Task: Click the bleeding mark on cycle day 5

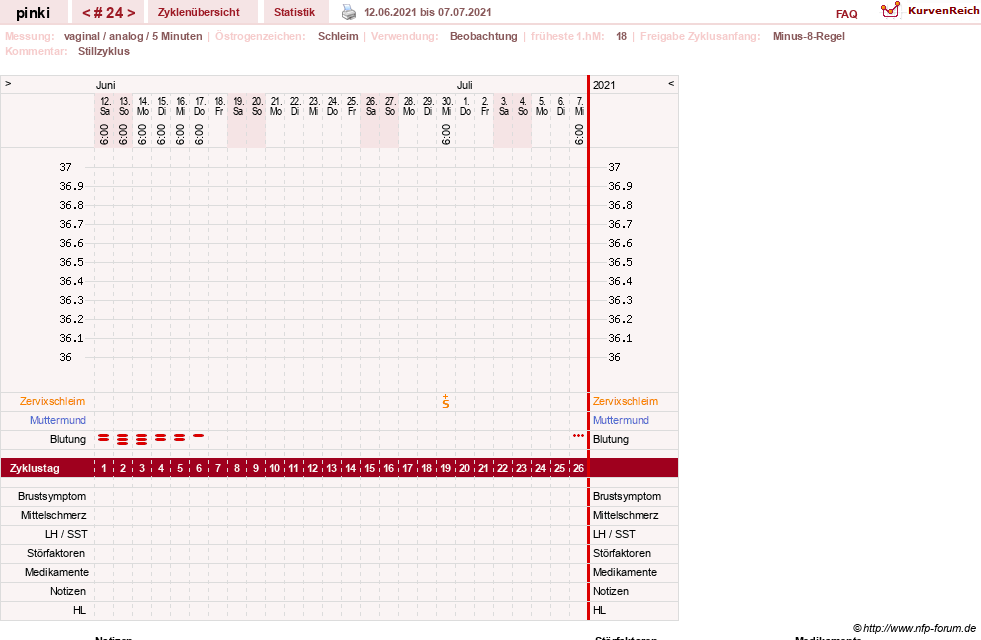Action: (x=180, y=438)
